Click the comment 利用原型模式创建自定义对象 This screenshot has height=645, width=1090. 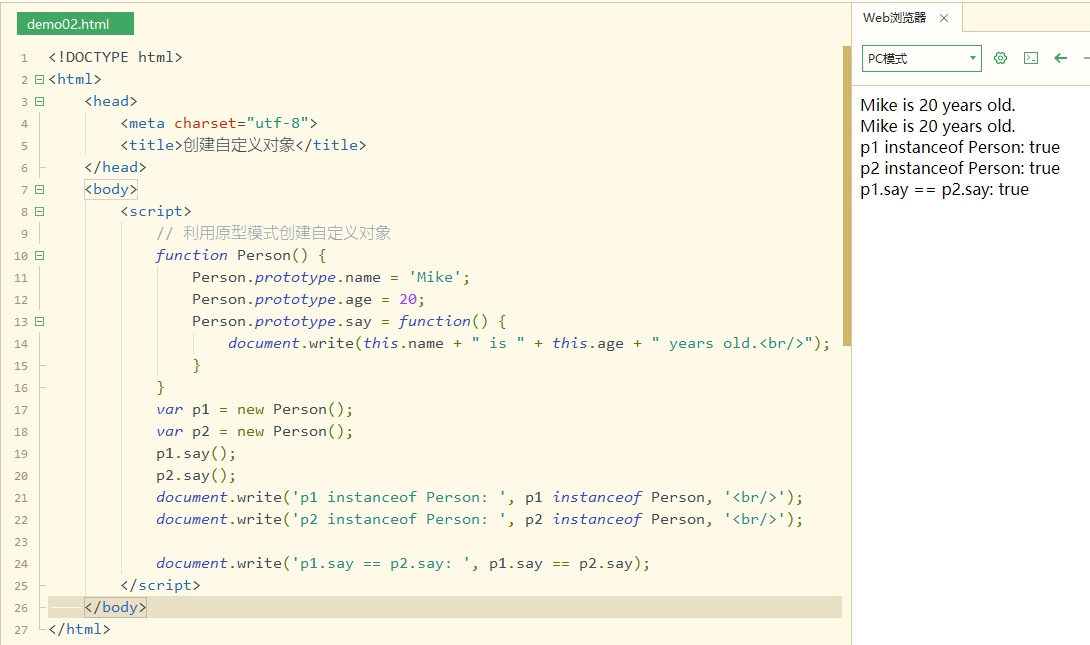[x=273, y=233]
